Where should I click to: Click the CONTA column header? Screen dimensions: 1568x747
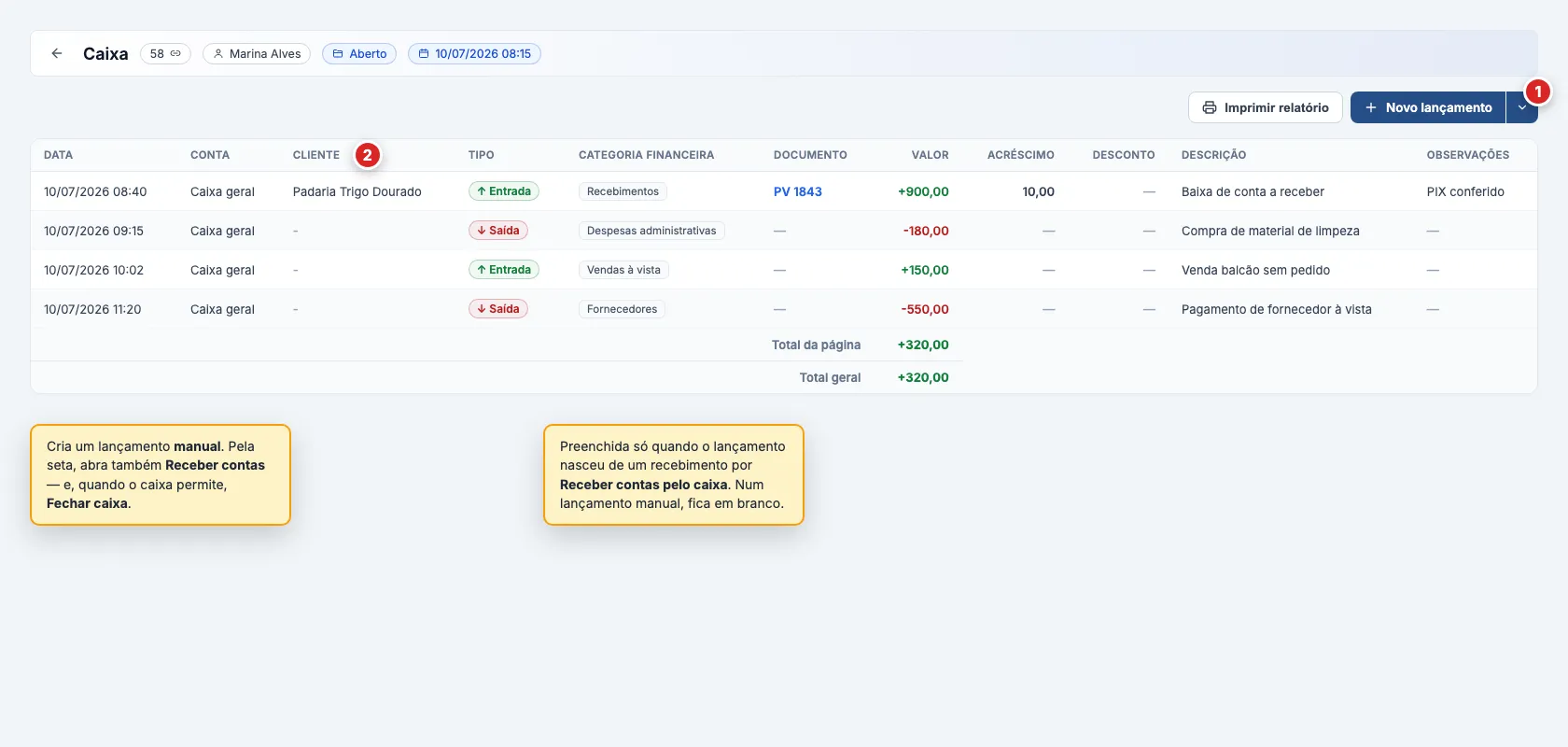click(210, 155)
